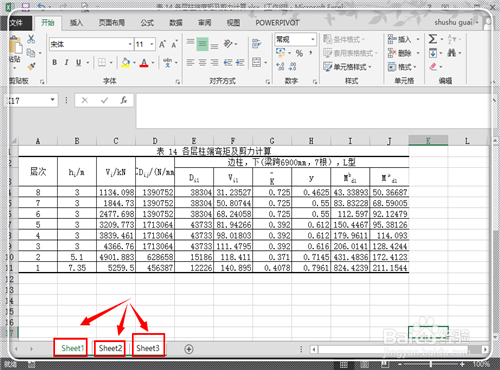The height and width of the screenshot is (370, 500).
Task: Click 格式 format cells button
Action: click(402, 67)
